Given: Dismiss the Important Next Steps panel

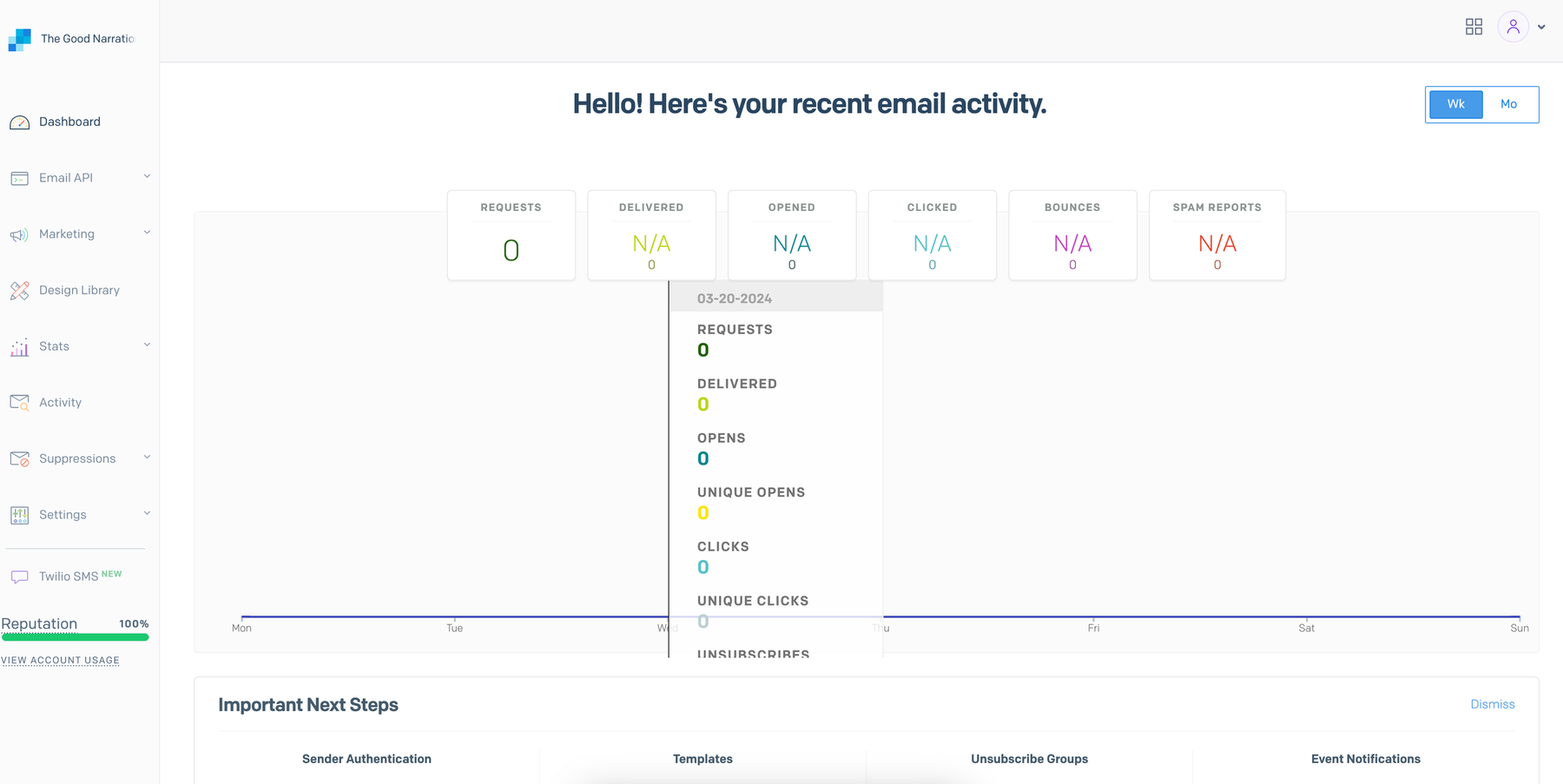Looking at the screenshot, I should click(1493, 704).
